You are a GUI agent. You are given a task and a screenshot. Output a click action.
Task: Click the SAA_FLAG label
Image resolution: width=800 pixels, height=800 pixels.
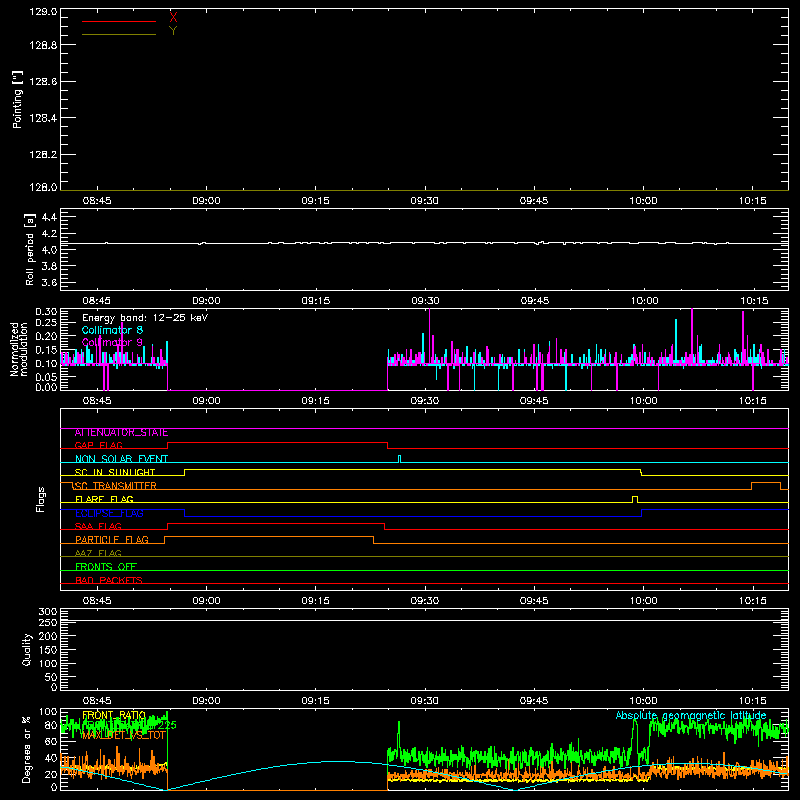click(98, 527)
